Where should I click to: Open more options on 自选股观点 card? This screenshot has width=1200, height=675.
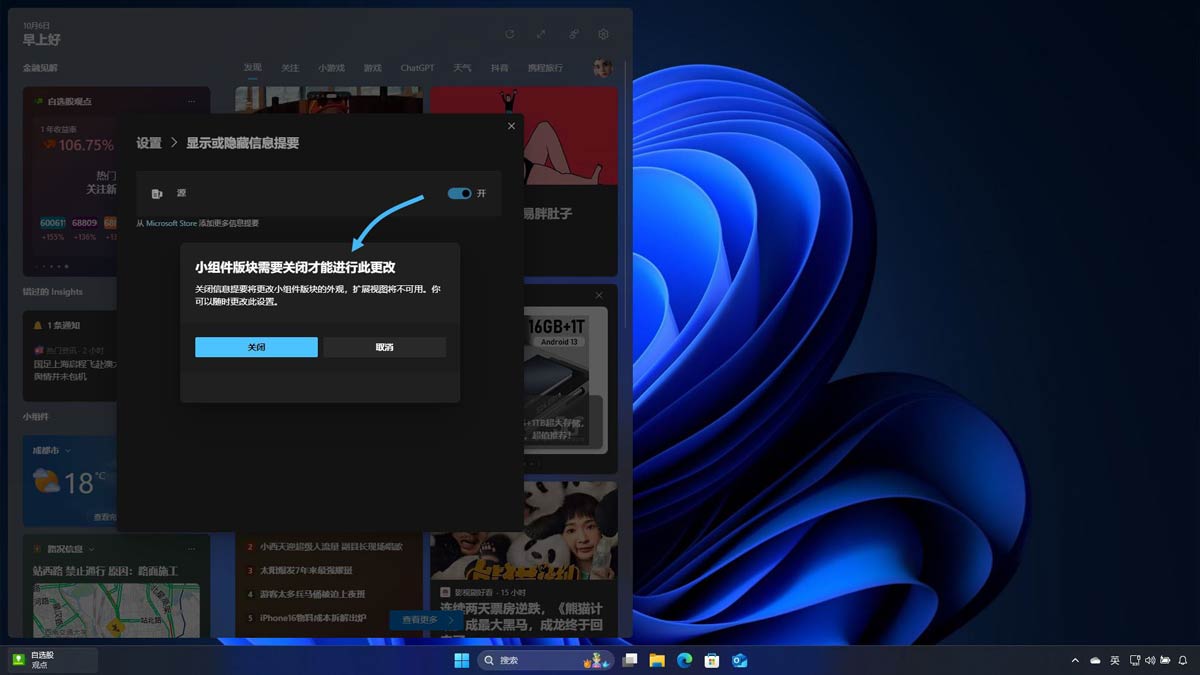pyautogui.click(x=191, y=101)
